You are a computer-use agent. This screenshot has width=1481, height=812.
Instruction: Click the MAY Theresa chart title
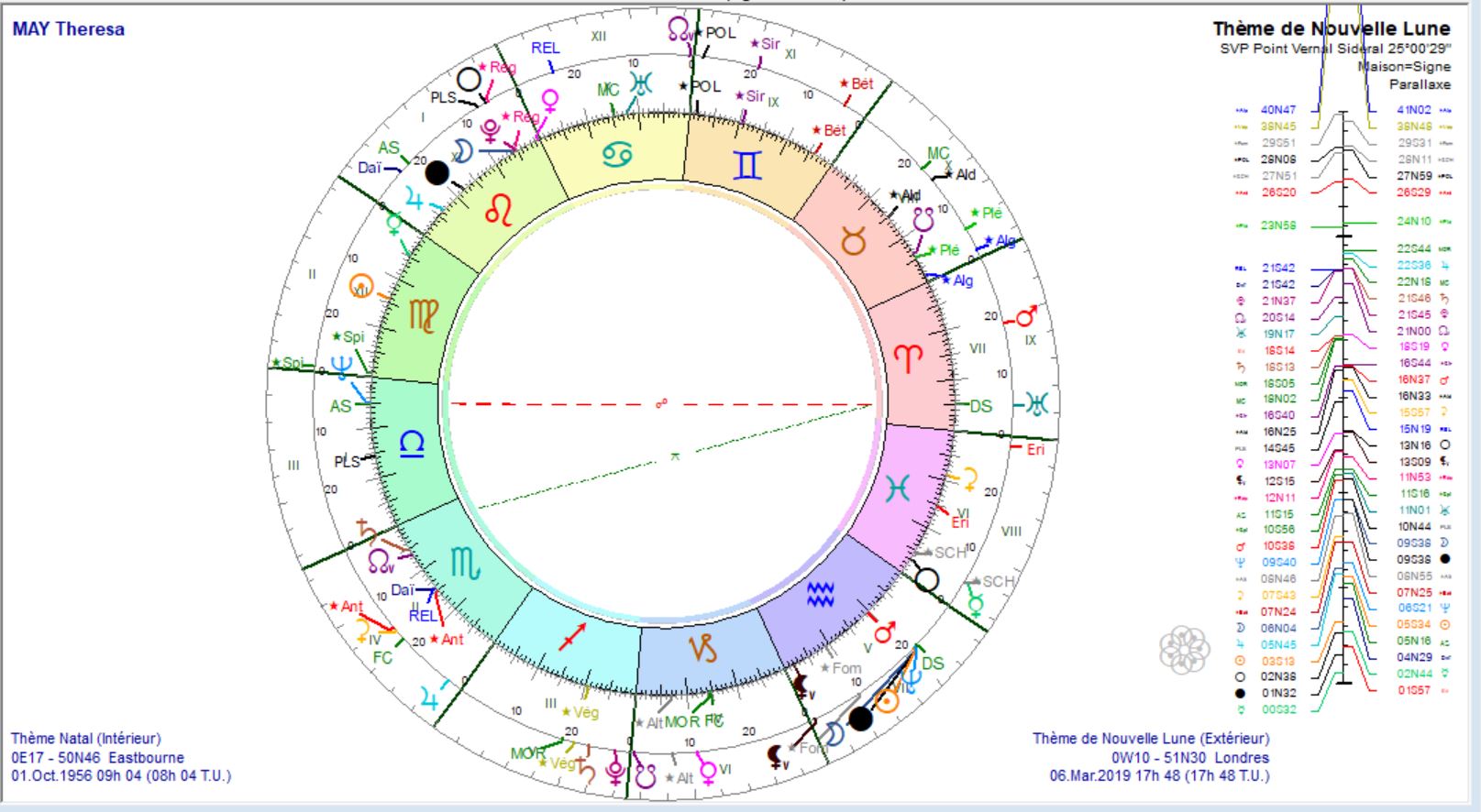(x=69, y=29)
